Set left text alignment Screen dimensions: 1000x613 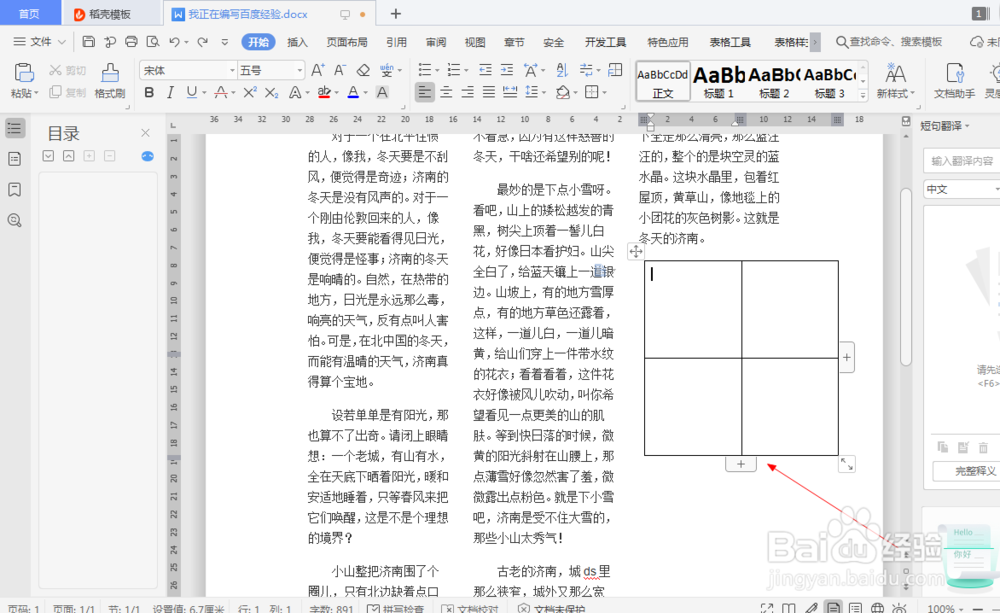point(424,92)
